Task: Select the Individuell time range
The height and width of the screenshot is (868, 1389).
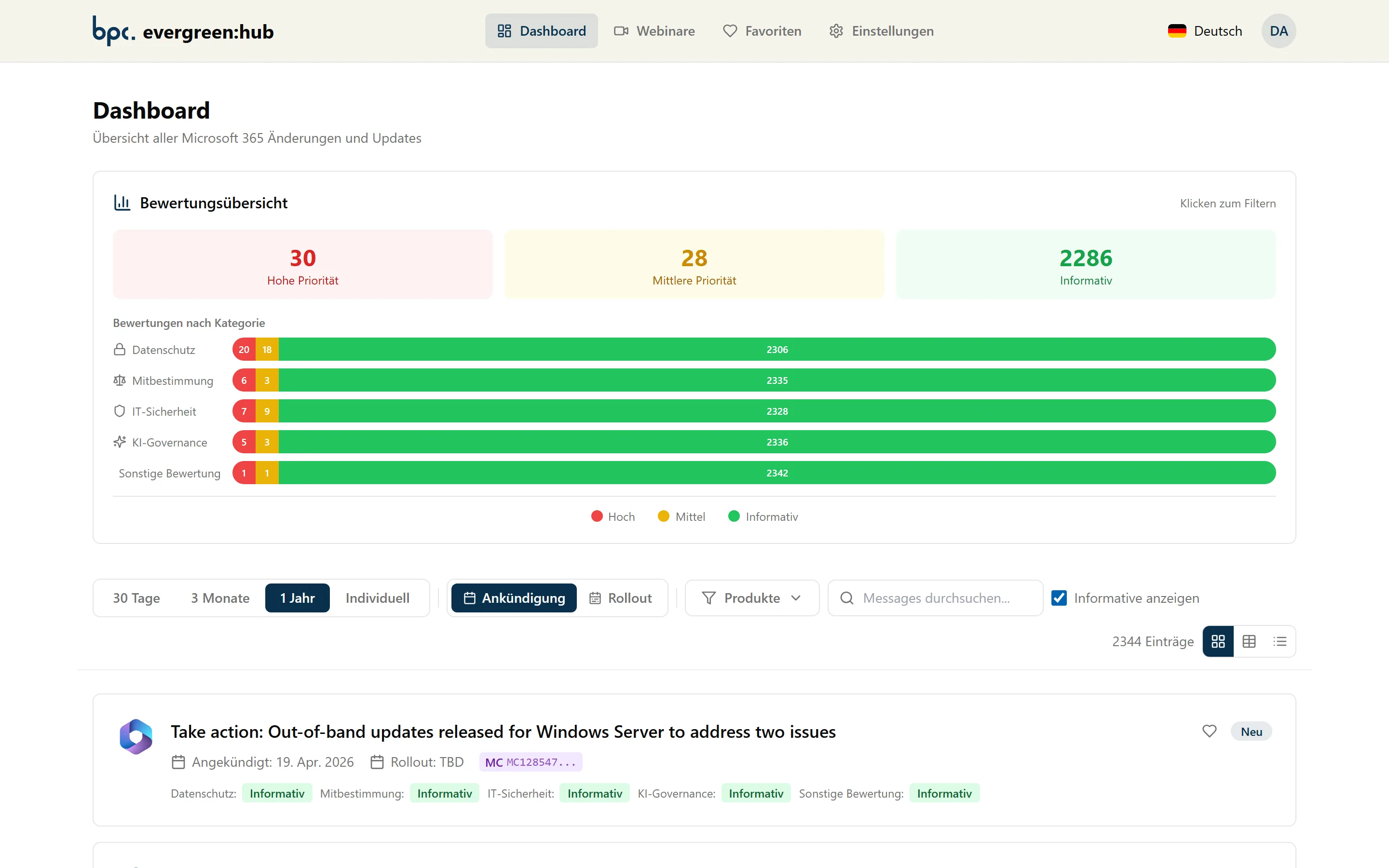Action: (378, 597)
